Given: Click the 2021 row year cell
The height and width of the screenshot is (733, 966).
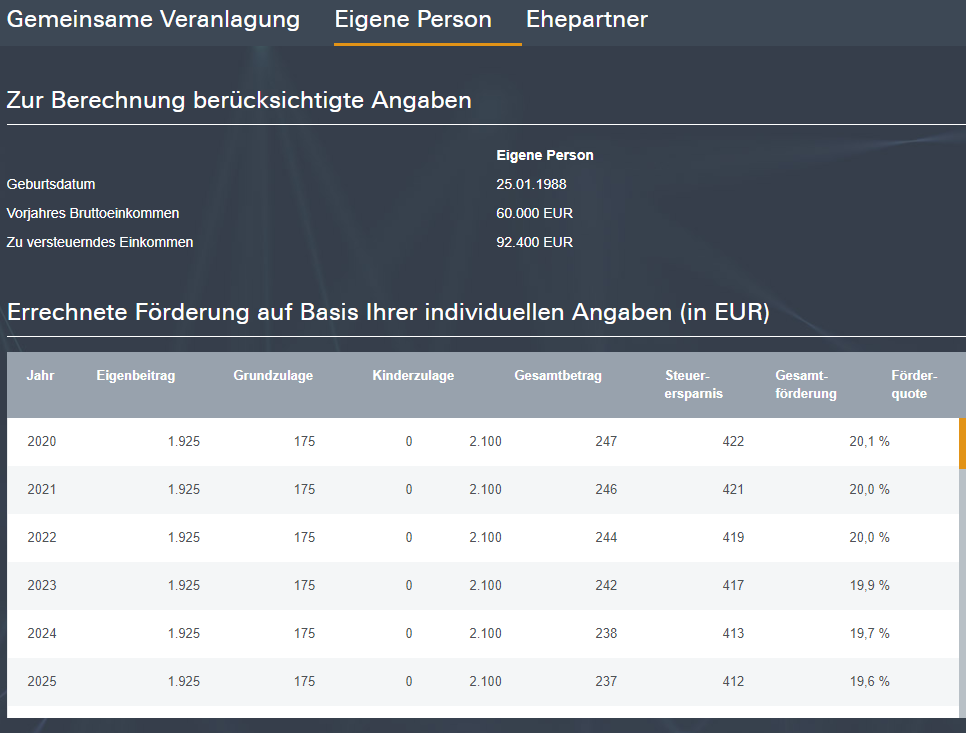Looking at the screenshot, I should (42, 489).
